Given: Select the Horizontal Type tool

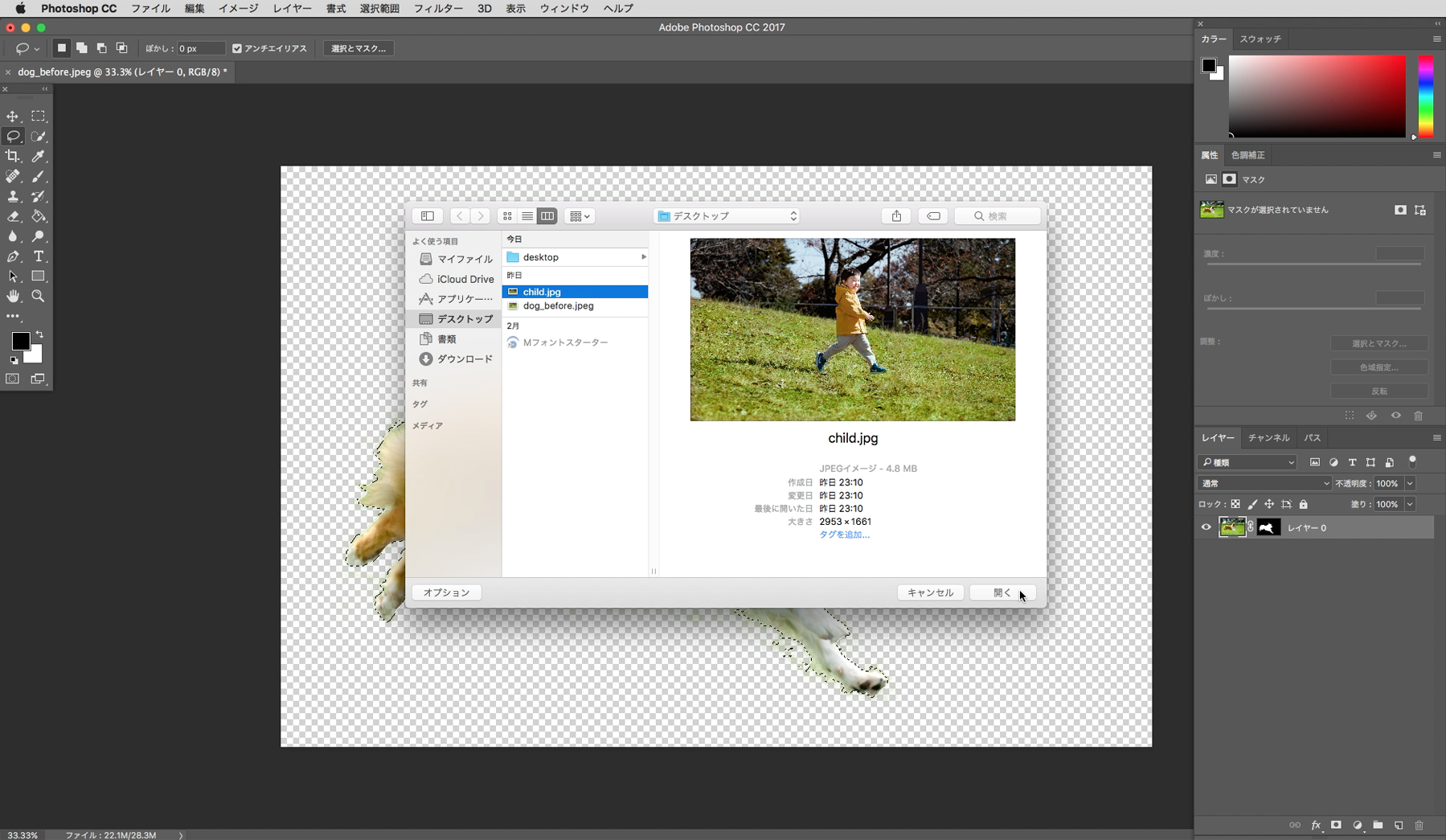Looking at the screenshot, I should [x=38, y=256].
